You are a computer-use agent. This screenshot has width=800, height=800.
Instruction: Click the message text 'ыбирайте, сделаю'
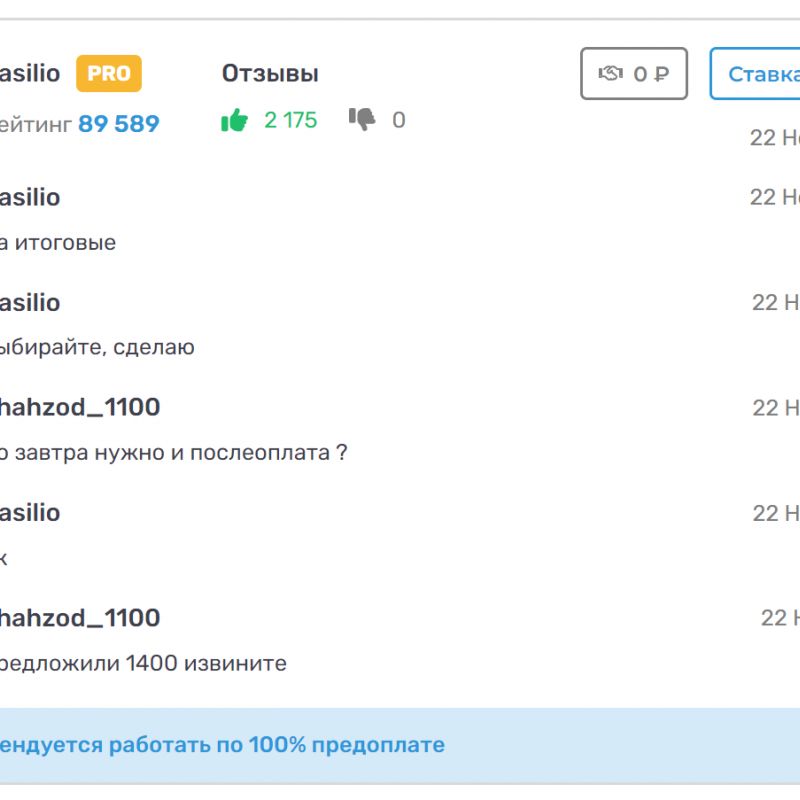(97, 348)
